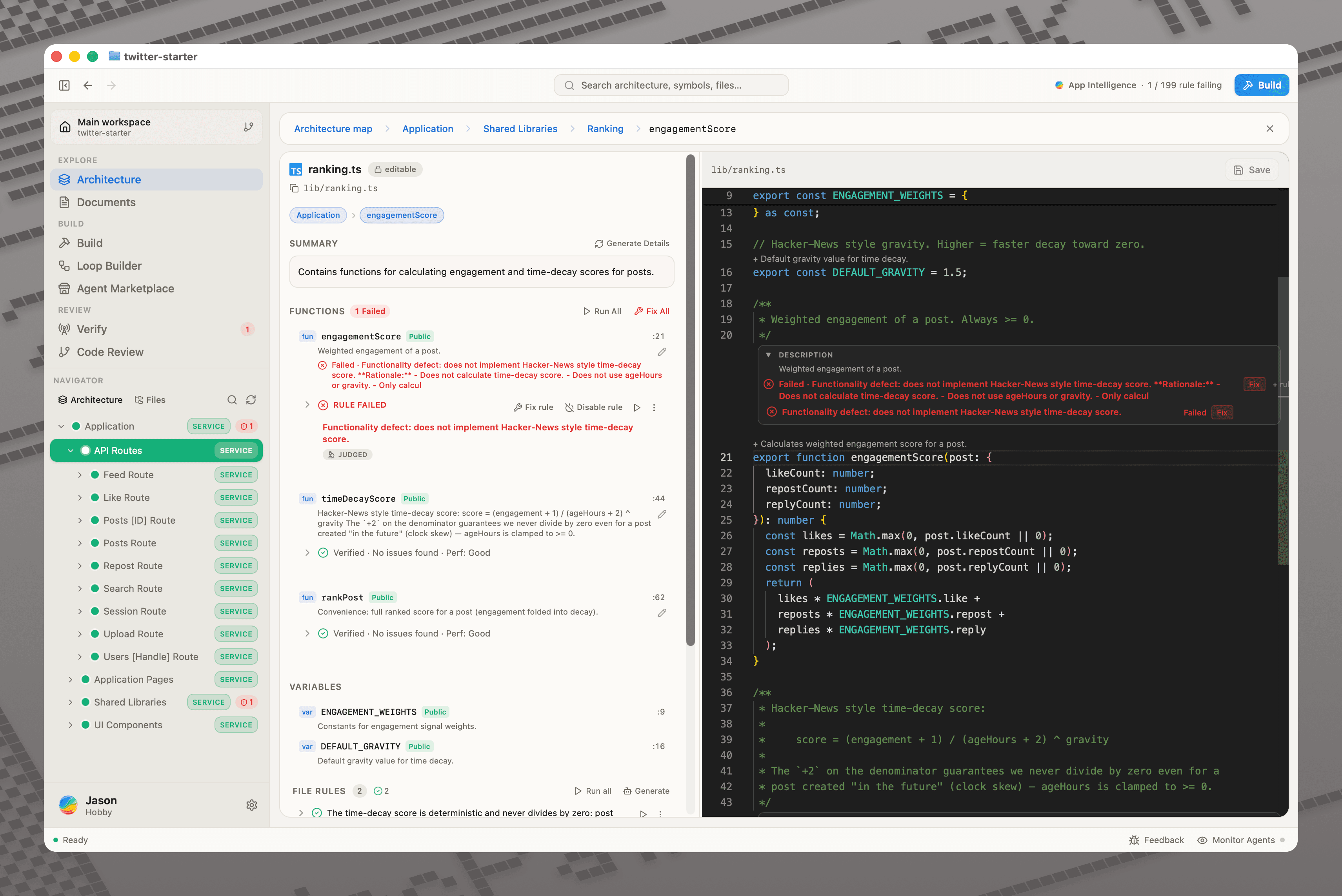Go back with the left arrow

(87, 85)
